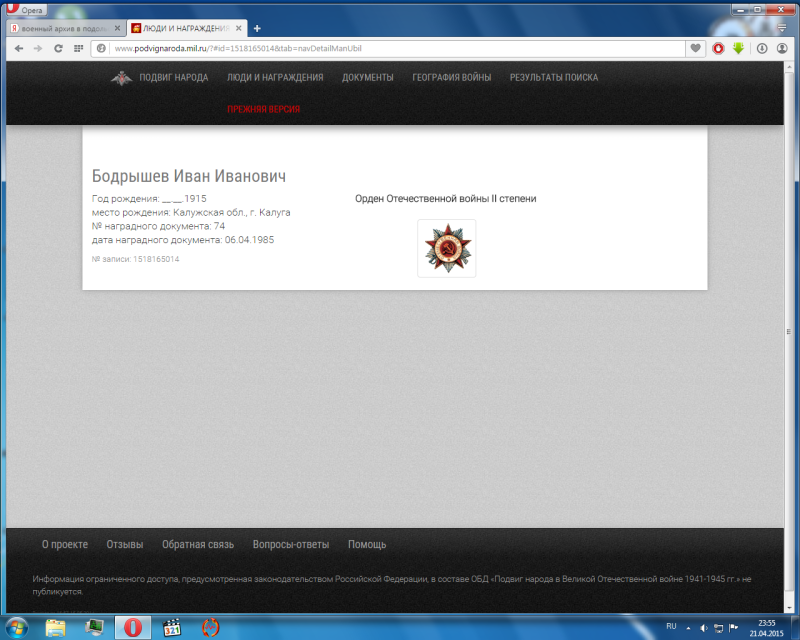Open the red Opera extension icon in toolbar
This screenshot has height=640, width=800.
[718, 48]
